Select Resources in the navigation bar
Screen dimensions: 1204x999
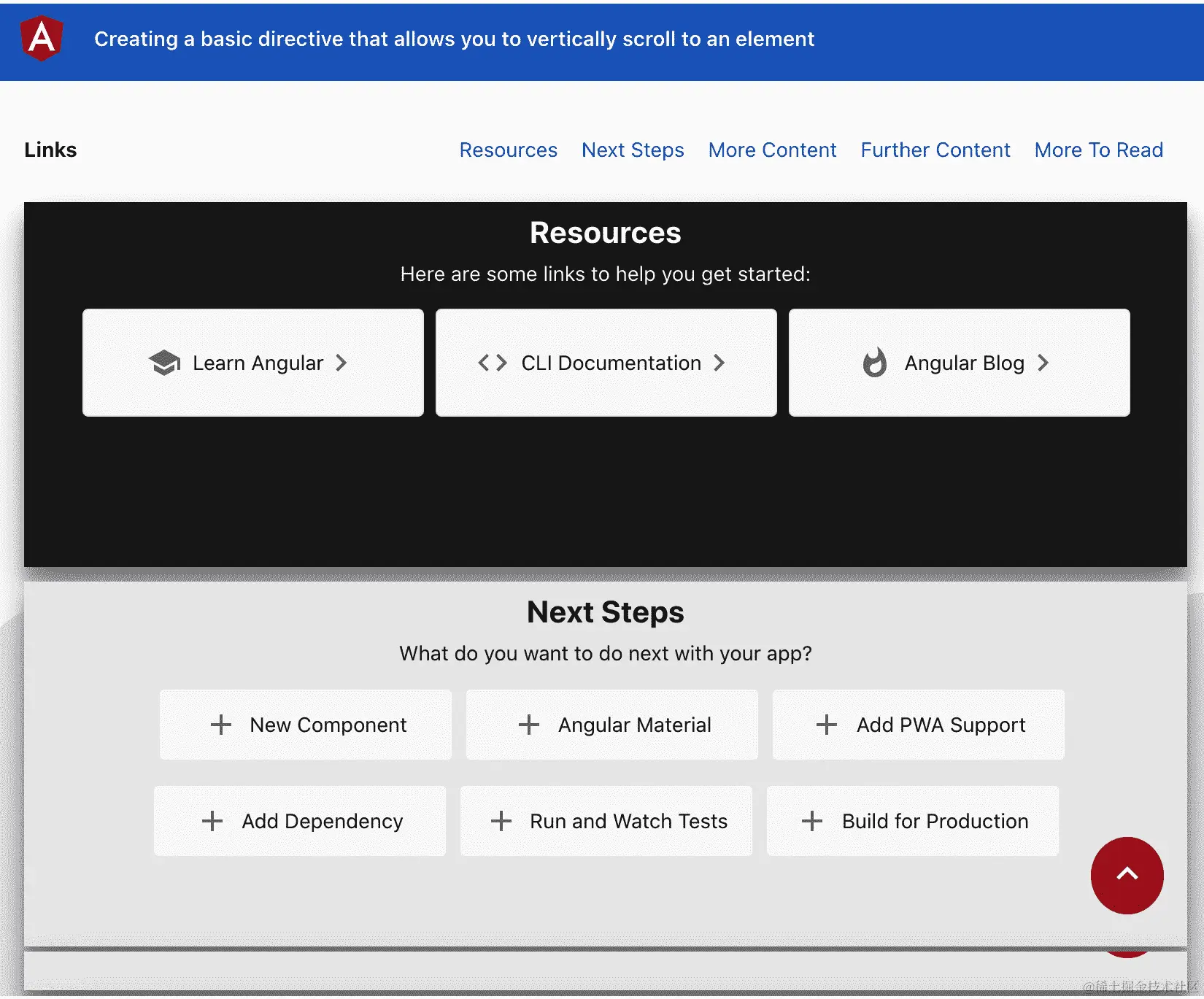coord(509,150)
